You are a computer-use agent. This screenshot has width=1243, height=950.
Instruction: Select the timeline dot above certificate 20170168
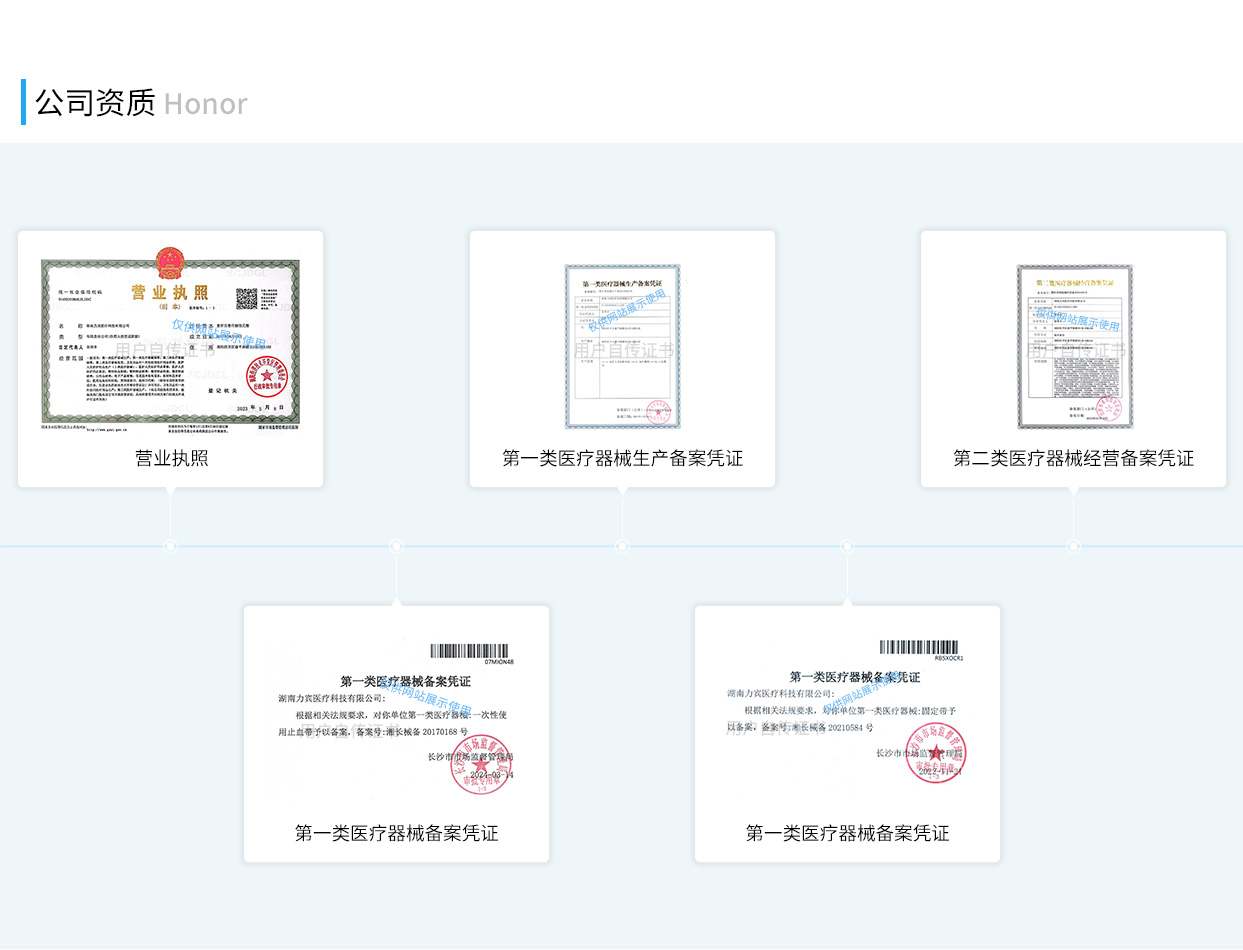pyautogui.click(x=396, y=546)
